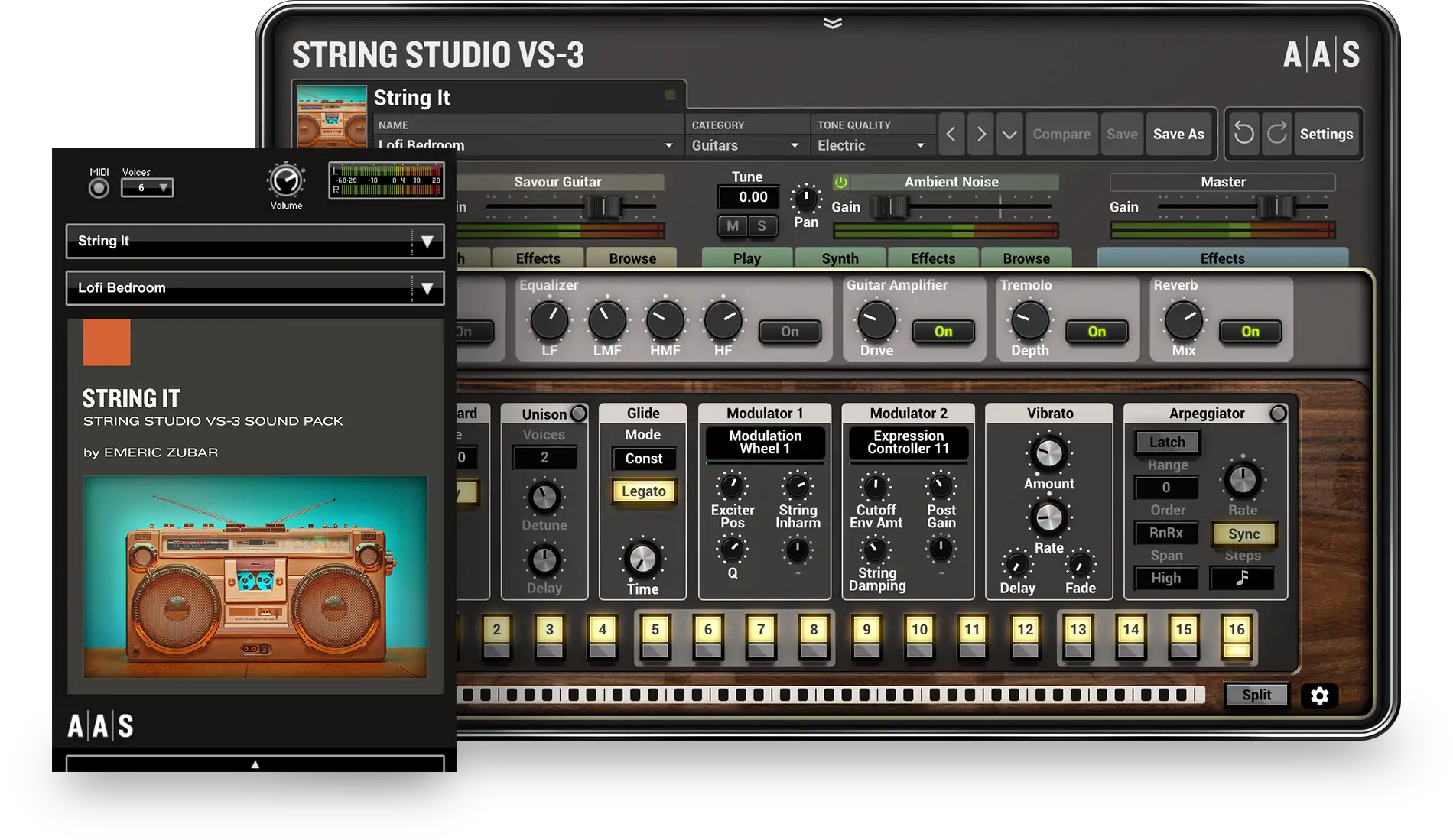1453x840 pixels.
Task: Toggle the Guitar Amplifier On button
Action: pos(944,332)
